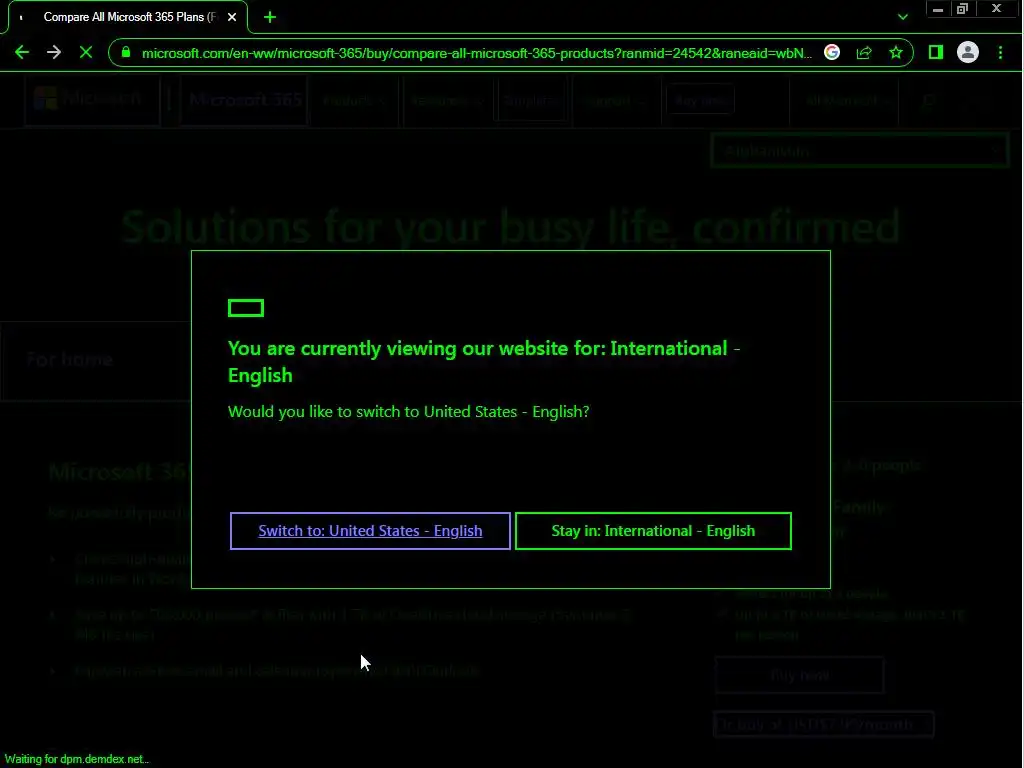Stop loading this page
Image resolution: width=1024 pixels, height=768 pixels.
86,52
